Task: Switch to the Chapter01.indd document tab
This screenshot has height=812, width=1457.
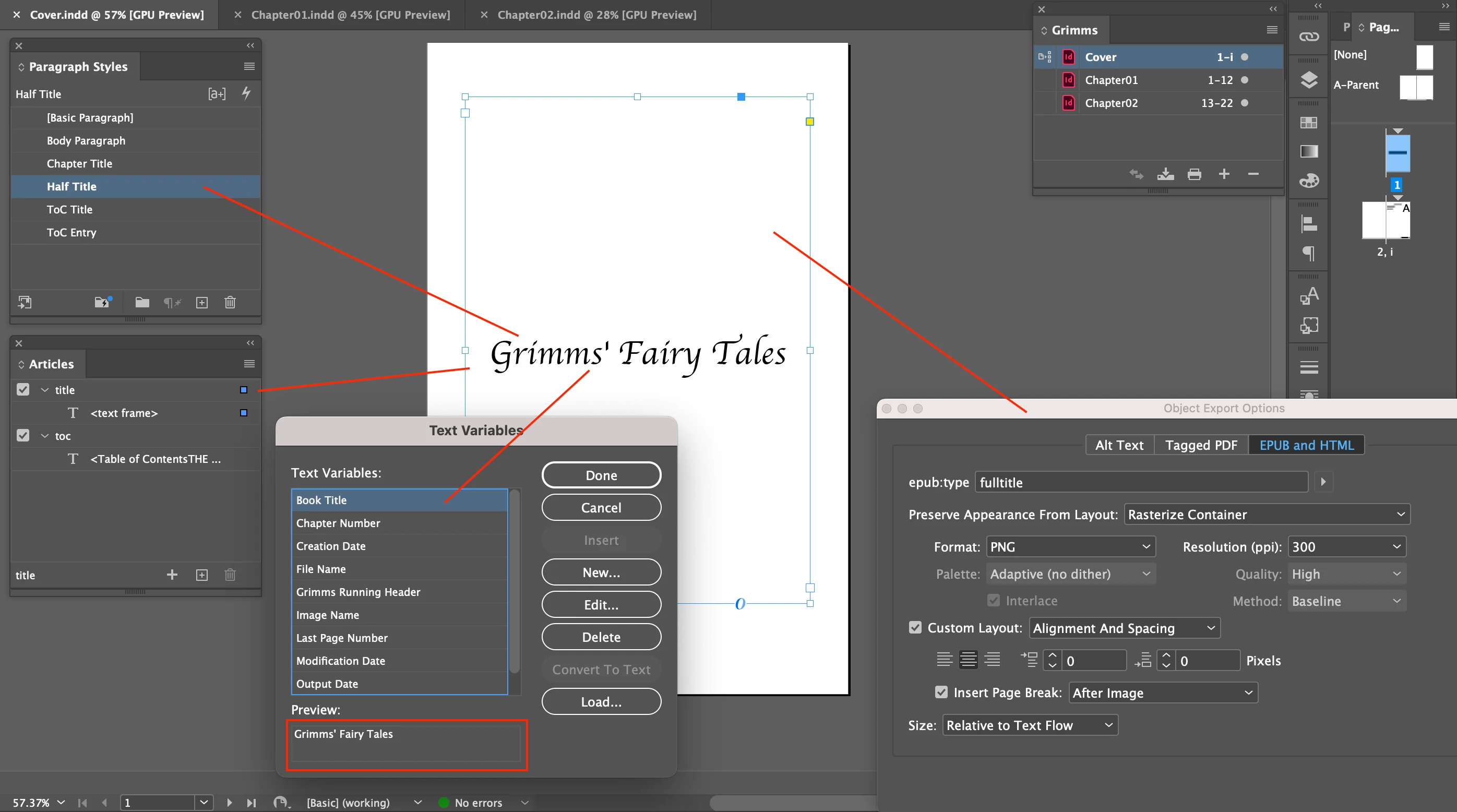Action: (x=350, y=15)
